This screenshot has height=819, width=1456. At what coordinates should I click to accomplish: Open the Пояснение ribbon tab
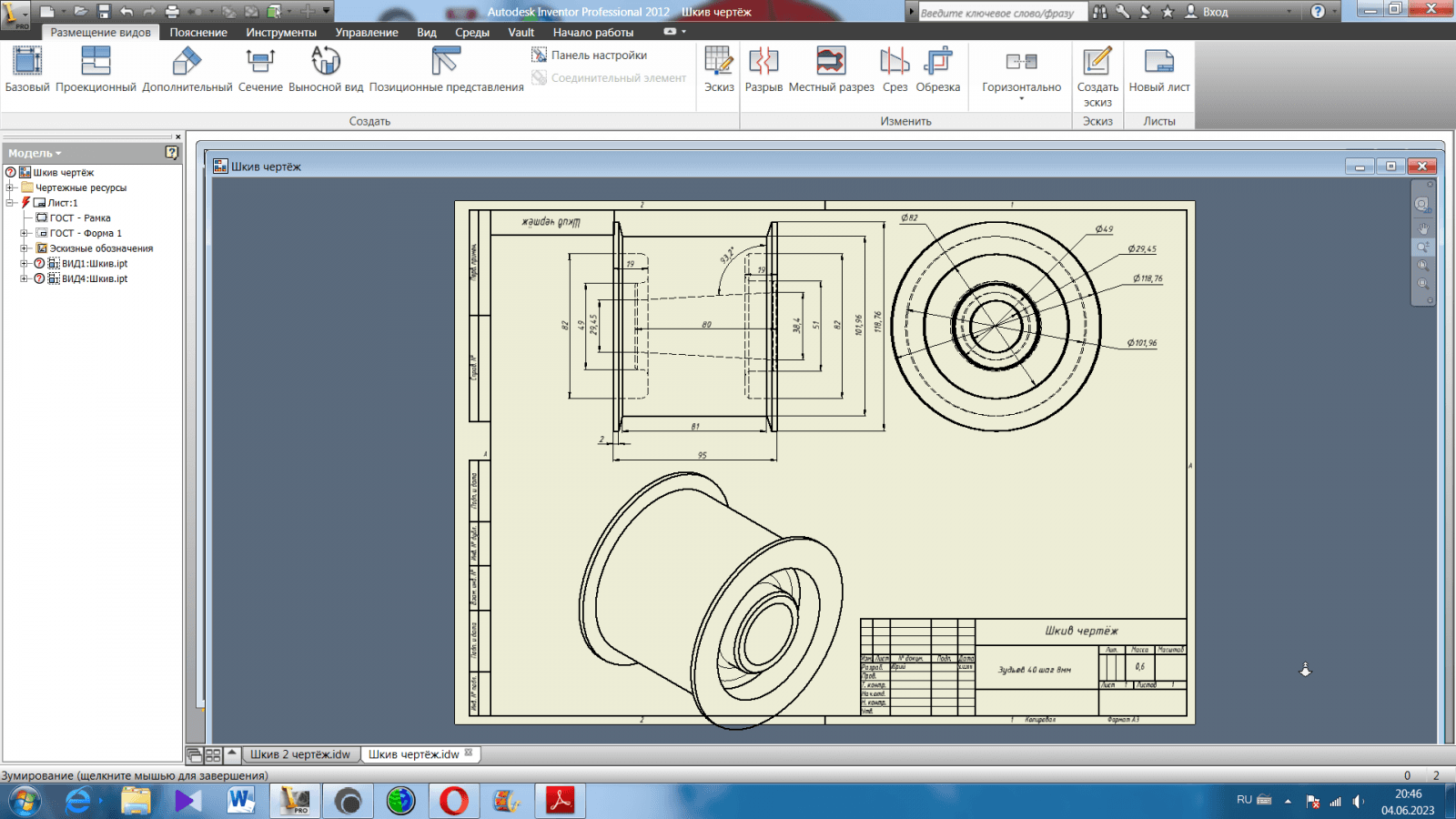pyautogui.click(x=198, y=33)
